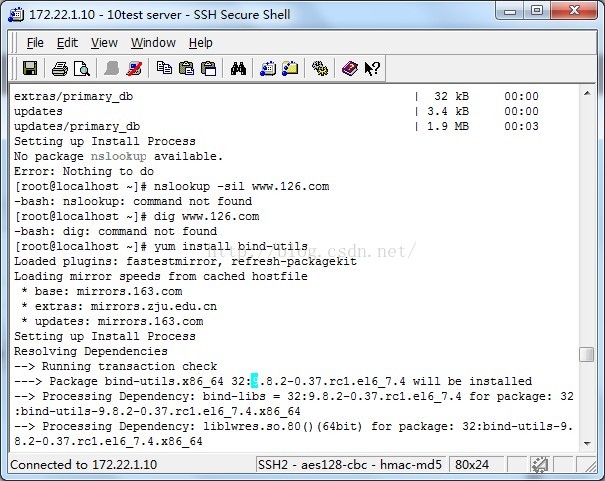This screenshot has width=605, height=481.
Task: Open Settings via the gears icon
Action: 320,69
